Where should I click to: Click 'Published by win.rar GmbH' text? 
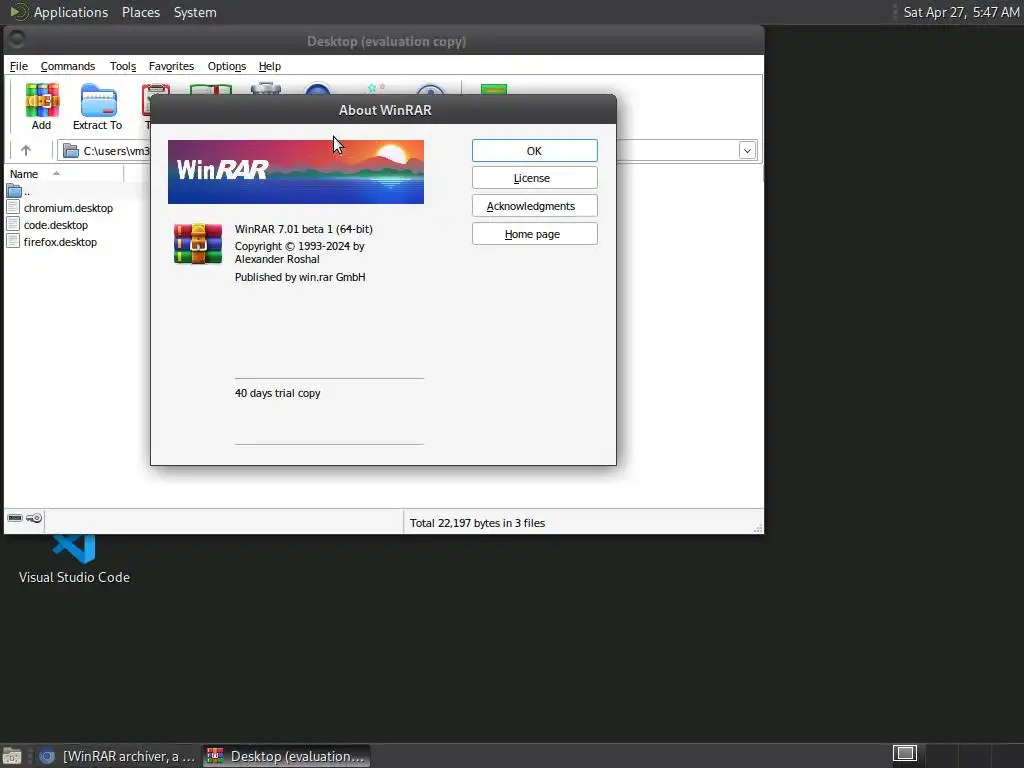300,277
